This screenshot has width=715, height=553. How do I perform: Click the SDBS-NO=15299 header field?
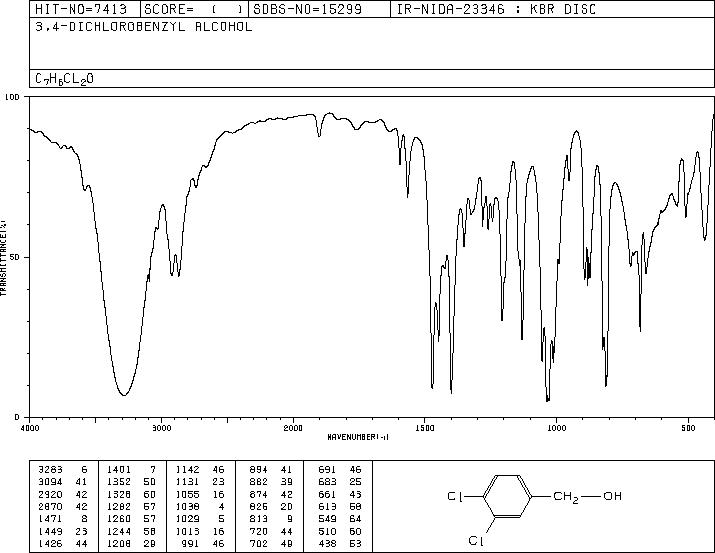[319, 9]
